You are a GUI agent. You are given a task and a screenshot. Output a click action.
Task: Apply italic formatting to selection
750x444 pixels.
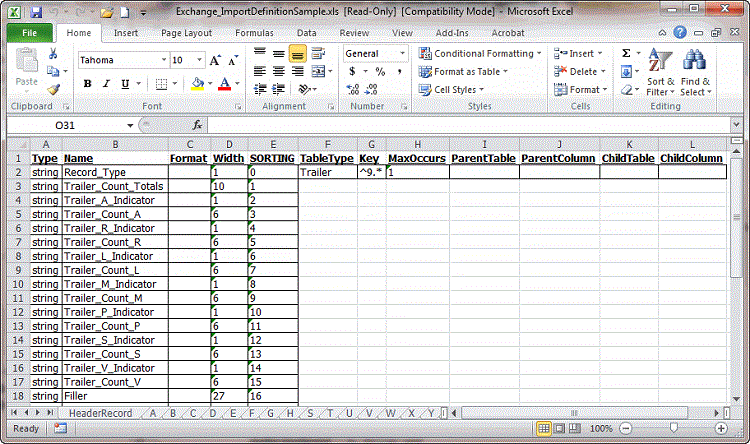coord(103,84)
